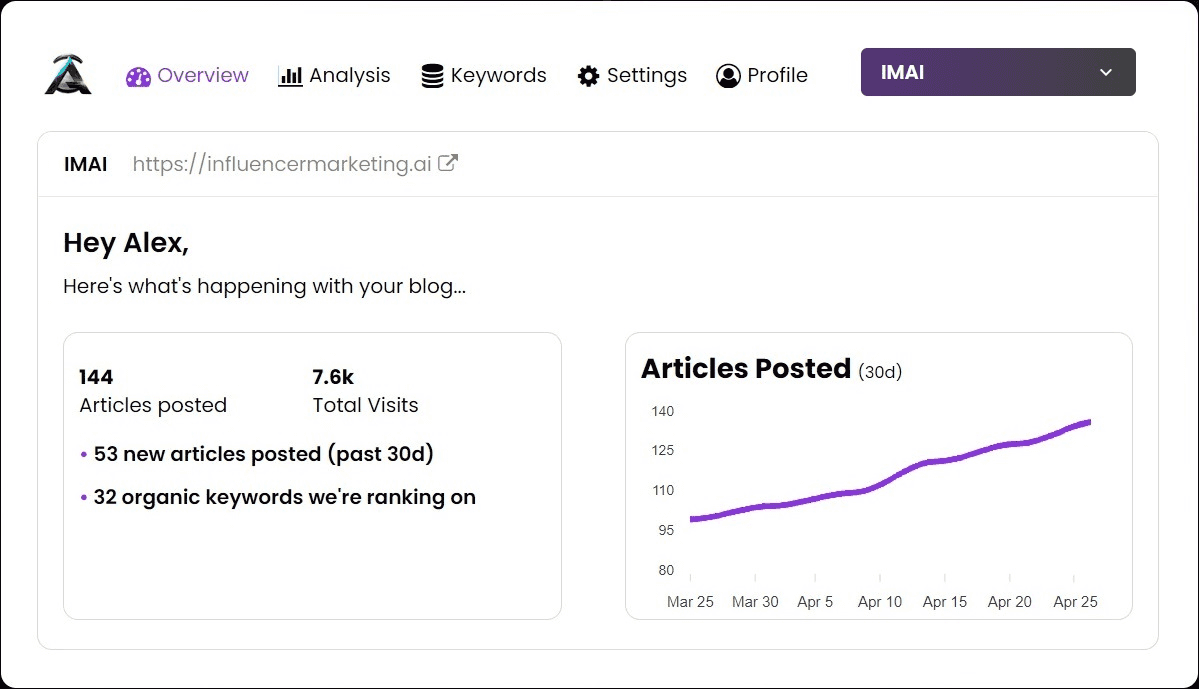Click the bullet marker beside organic keywords stat

click(83, 497)
